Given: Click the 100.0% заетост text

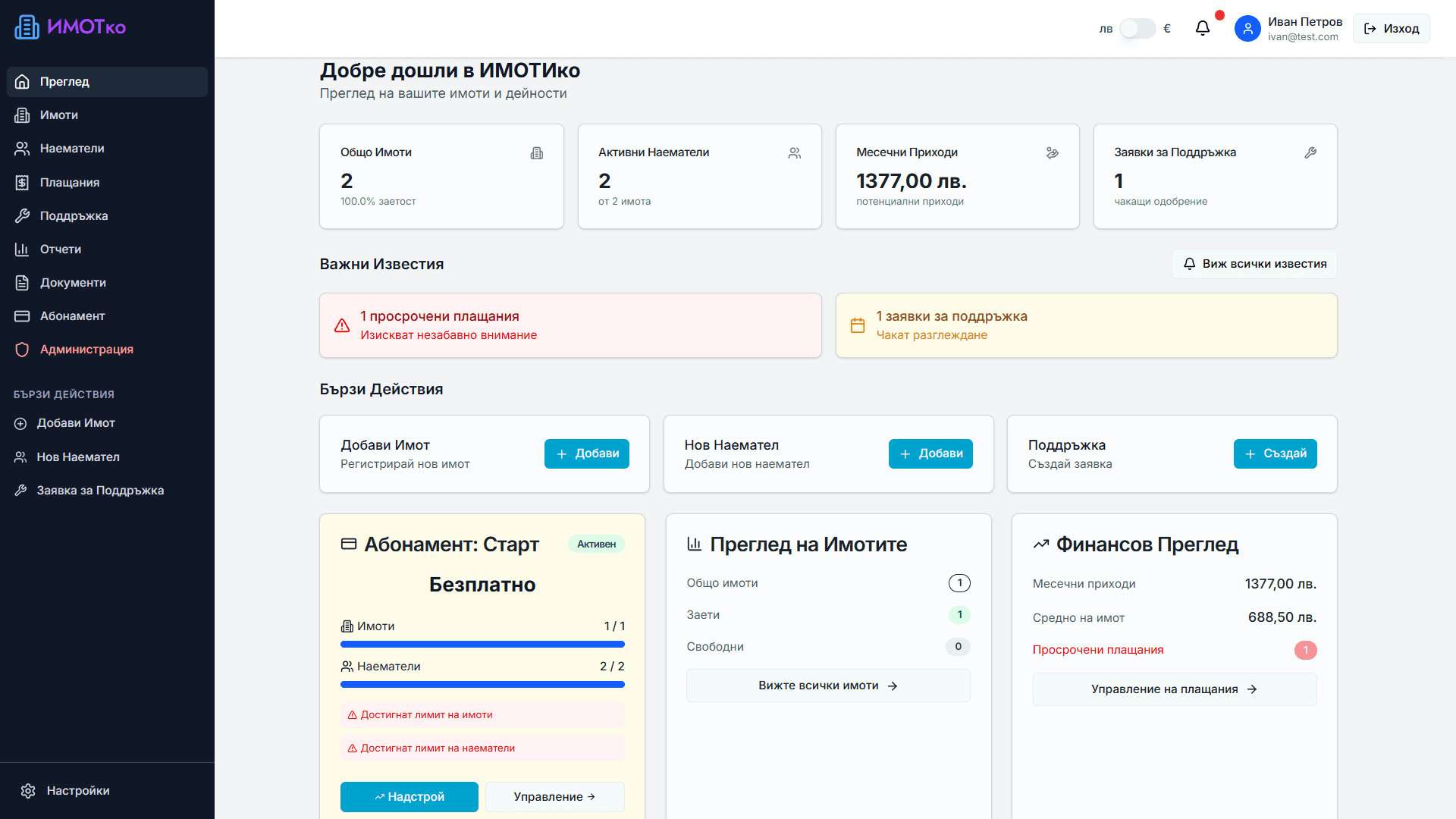Looking at the screenshot, I should click(x=378, y=202).
